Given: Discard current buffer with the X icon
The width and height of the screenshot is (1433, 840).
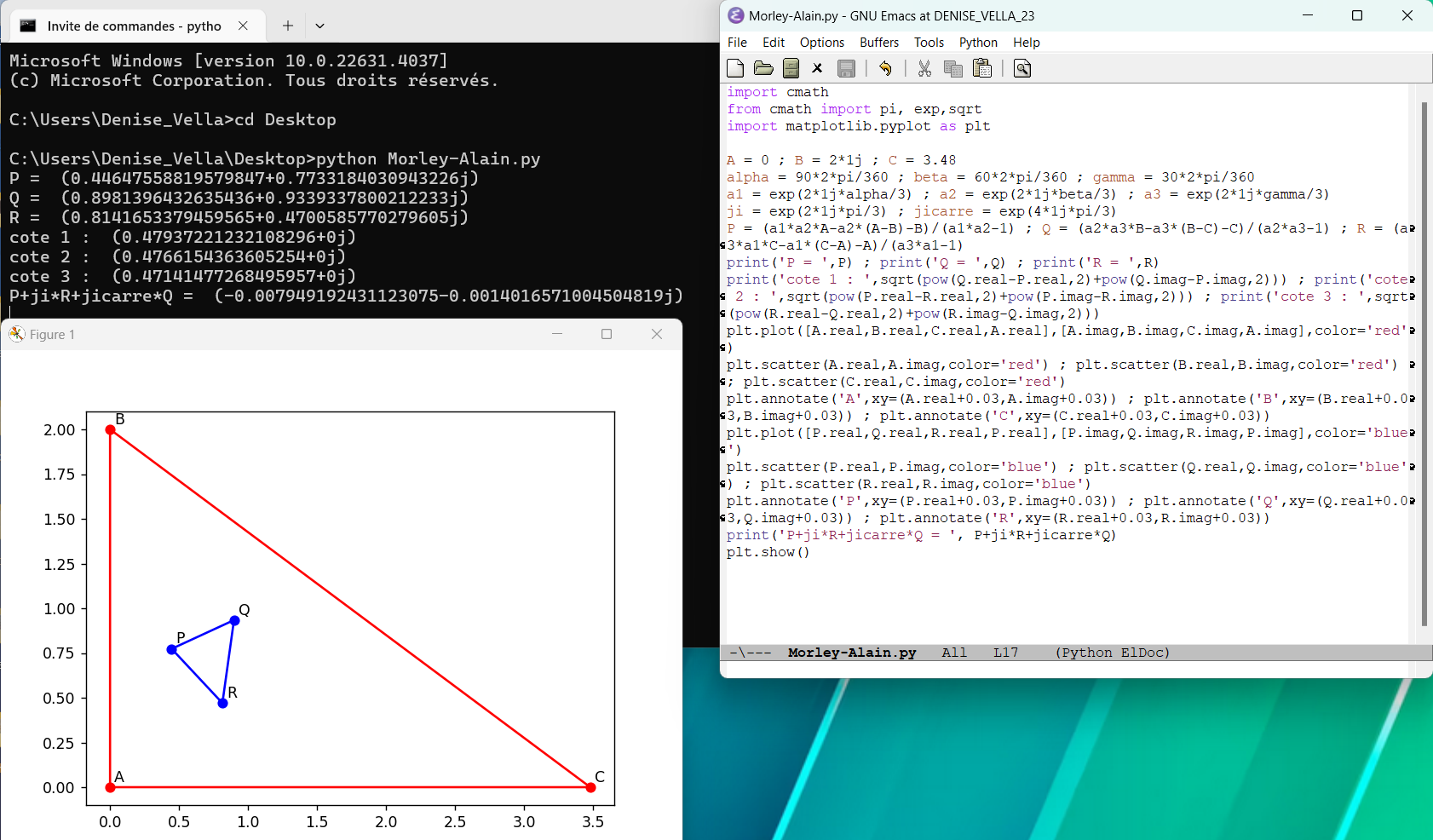Looking at the screenshot, I should click(817, 68).
